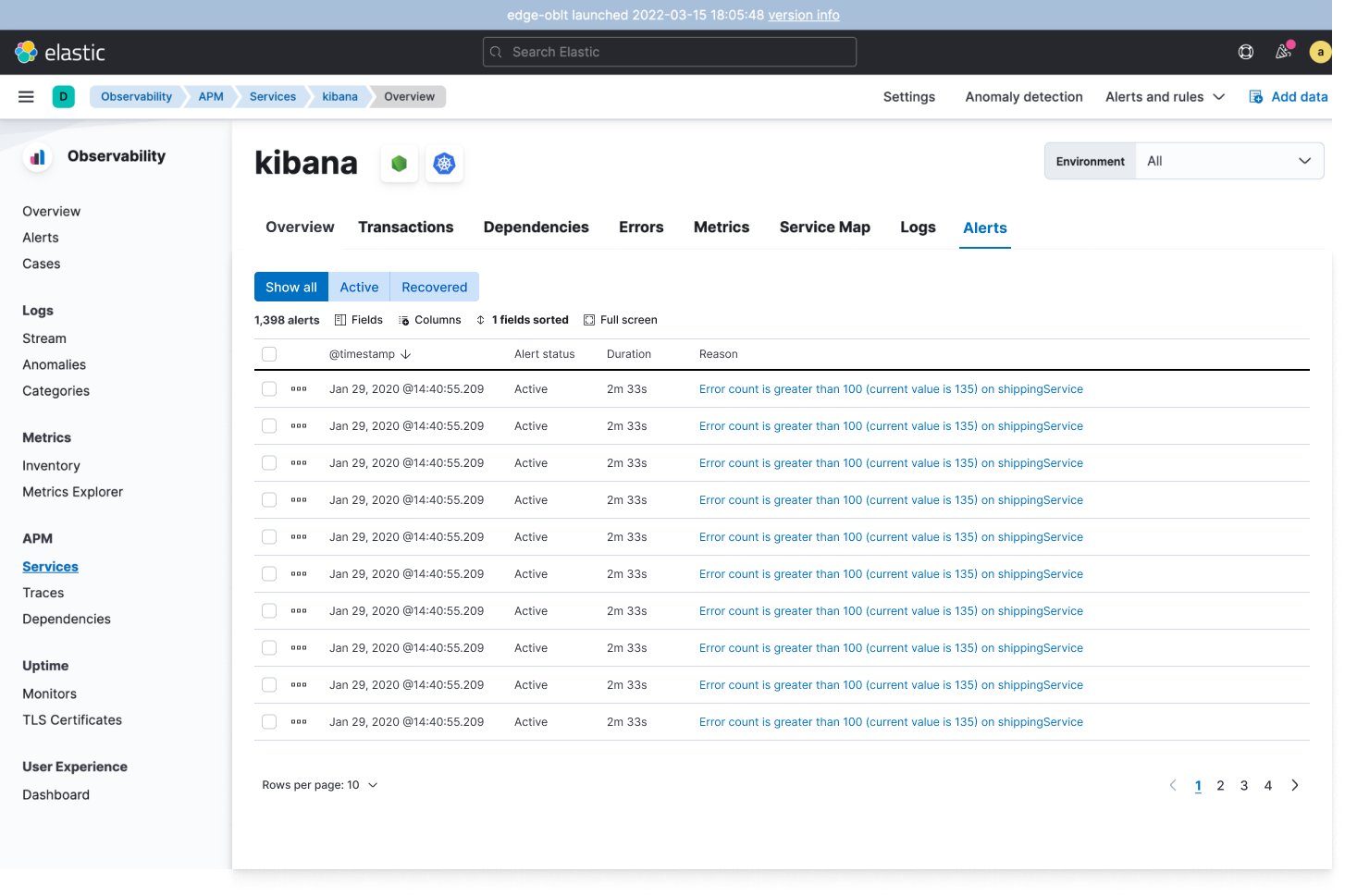Select the second alert row checkbox

[x=269, y=426]
